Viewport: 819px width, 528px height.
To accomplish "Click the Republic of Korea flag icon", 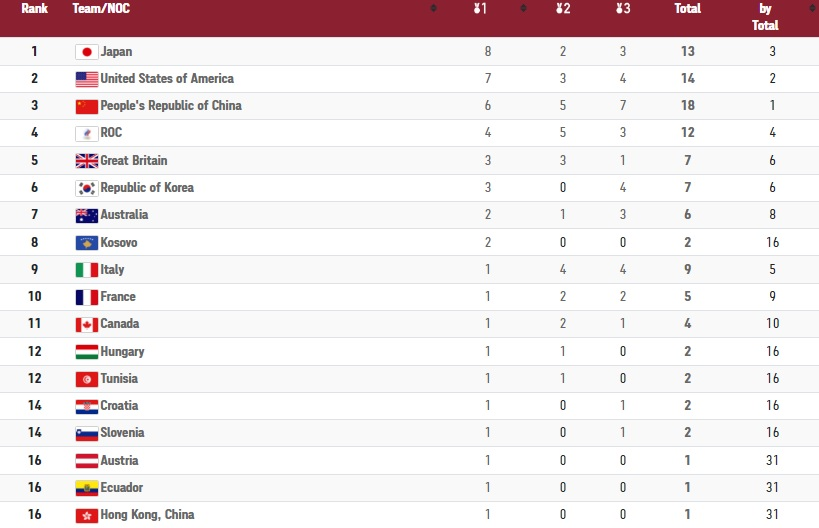I will point(87,187).
